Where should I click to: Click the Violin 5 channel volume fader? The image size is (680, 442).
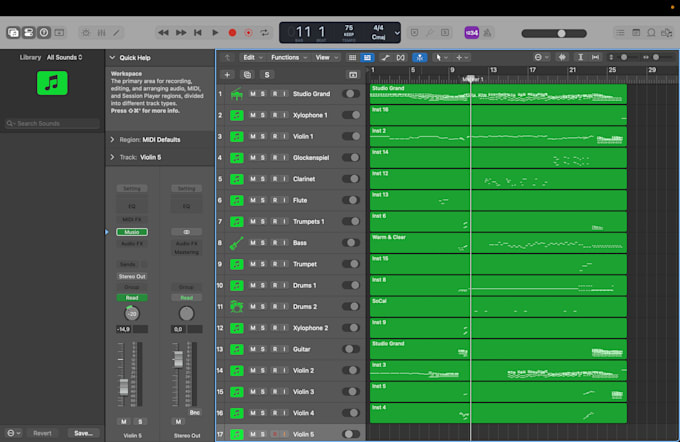124,386
